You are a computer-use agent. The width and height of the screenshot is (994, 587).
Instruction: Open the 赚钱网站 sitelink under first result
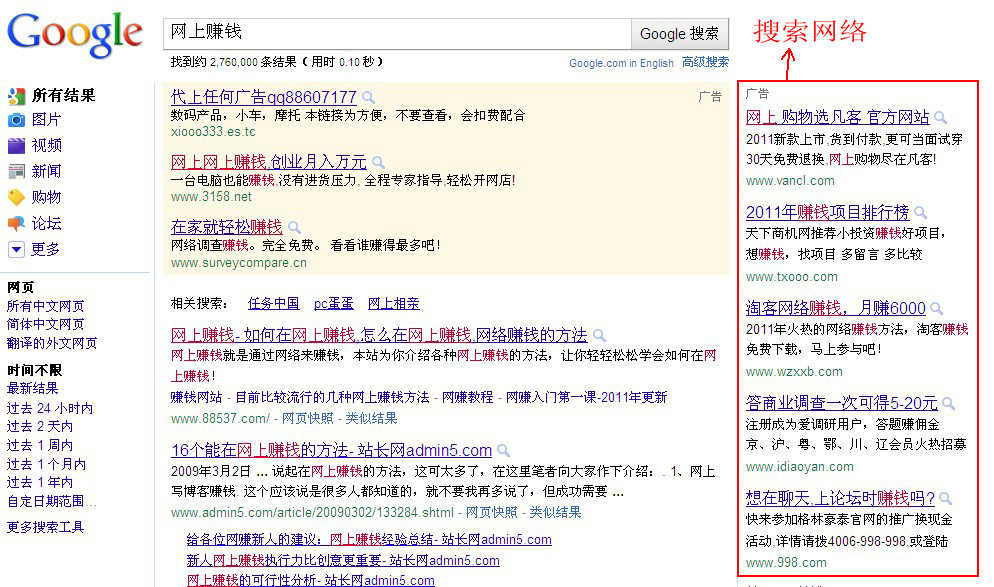coord(197,397)
